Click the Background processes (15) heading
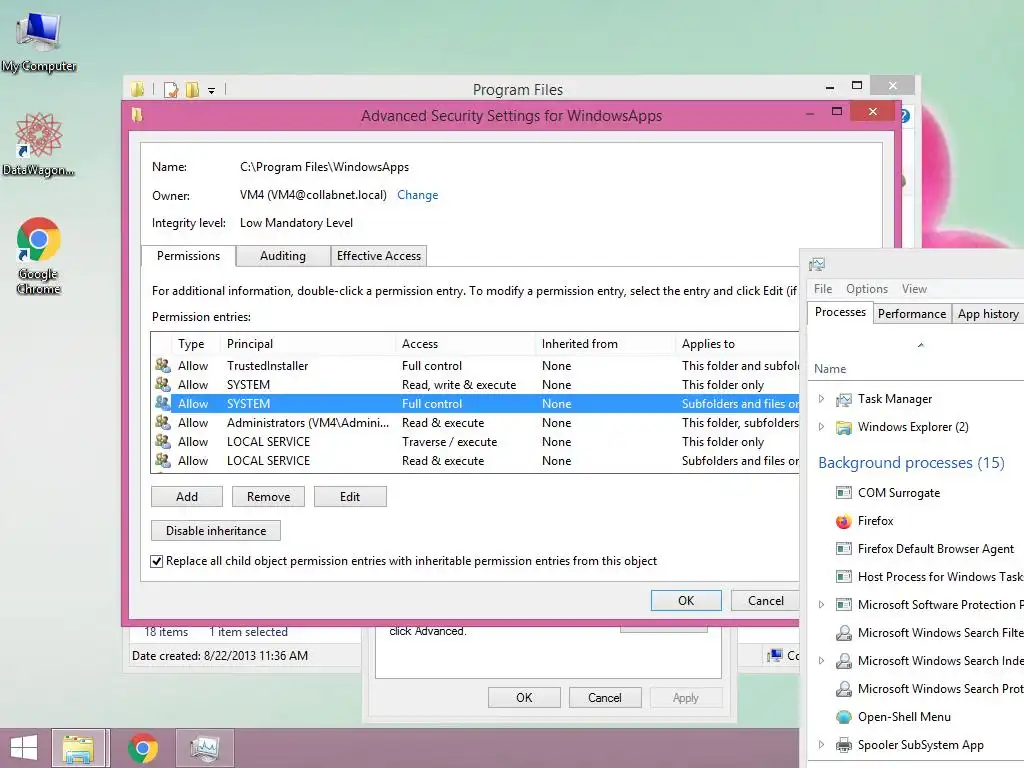The height and width of the screenshot is (768, 1024). 911,463
